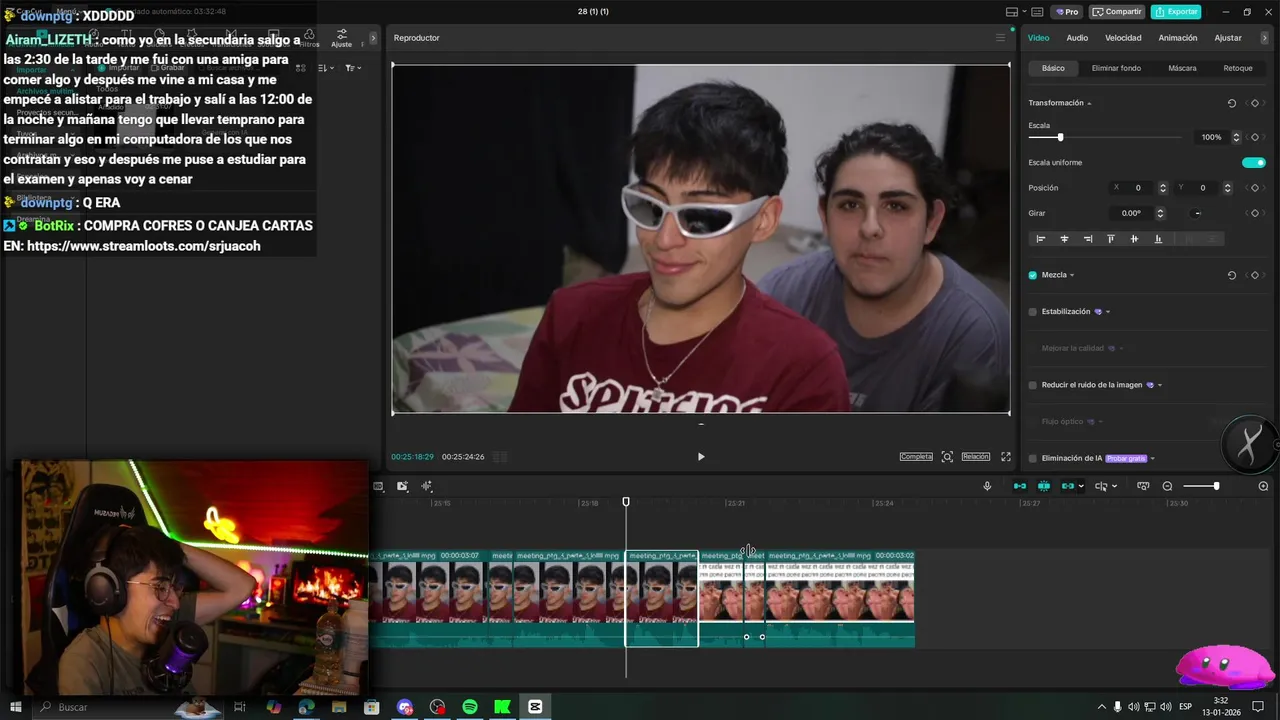Viewport: 1280px width, 720px height.
Task: Click the Completa quality button
Action: coord(916,457)
